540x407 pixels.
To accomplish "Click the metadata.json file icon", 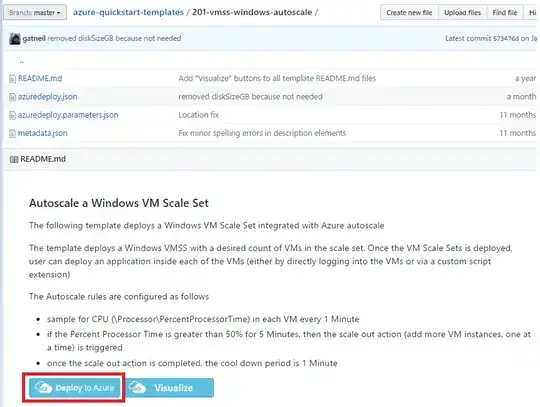I will pos(12,134).
